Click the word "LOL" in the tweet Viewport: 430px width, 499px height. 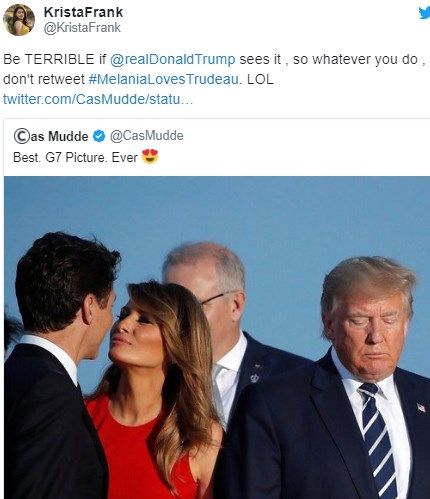coord(260,79)
